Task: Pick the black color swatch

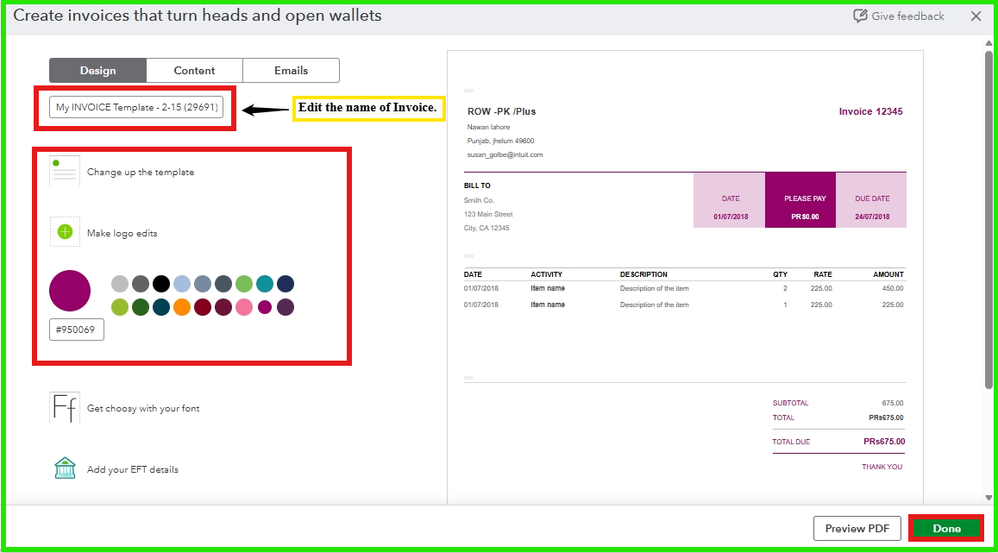Action: pyautogui.click(x=161, y=284)
